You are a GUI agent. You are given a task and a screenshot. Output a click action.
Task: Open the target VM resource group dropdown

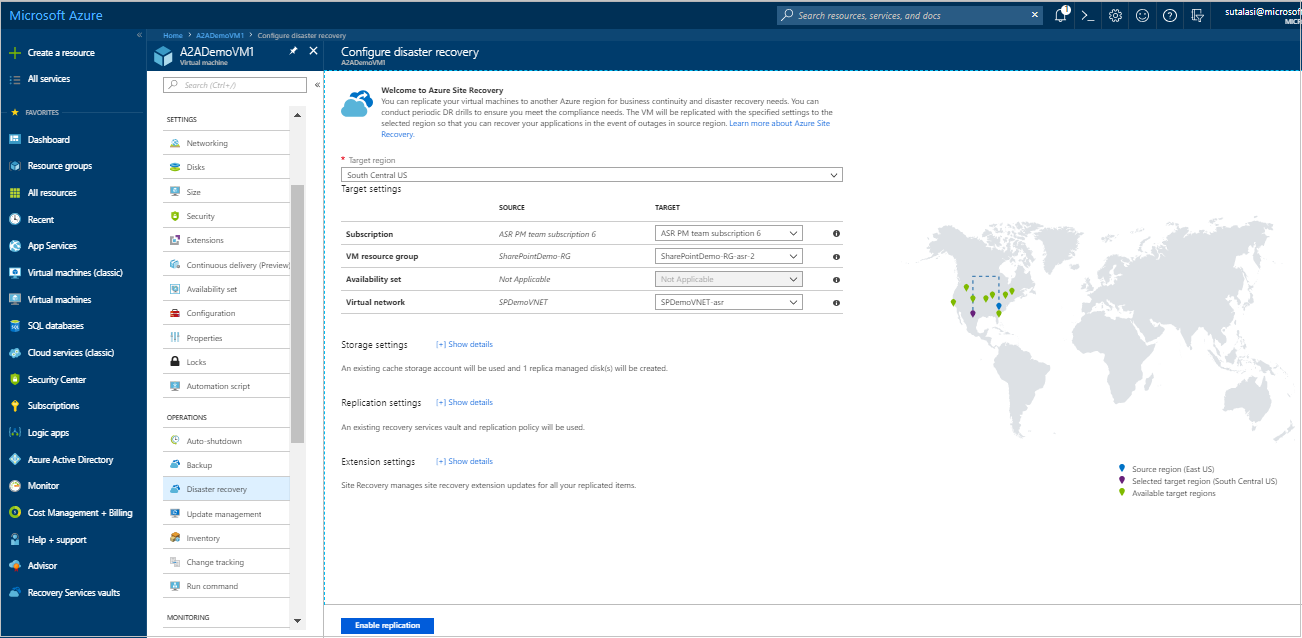[x=729, y=256]
